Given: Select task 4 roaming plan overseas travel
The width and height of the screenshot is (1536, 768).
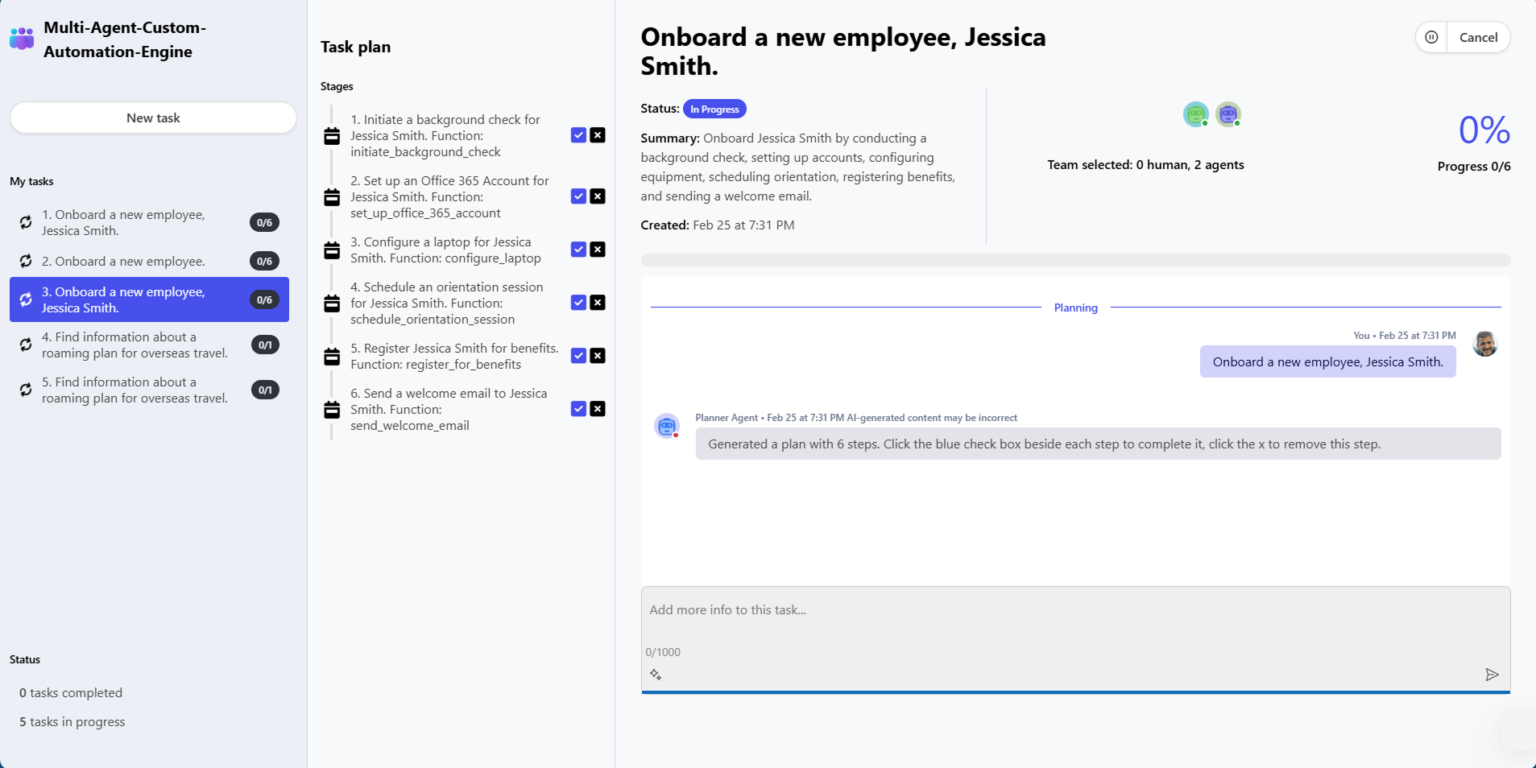Looking at the screenshot, I should 134,345.
